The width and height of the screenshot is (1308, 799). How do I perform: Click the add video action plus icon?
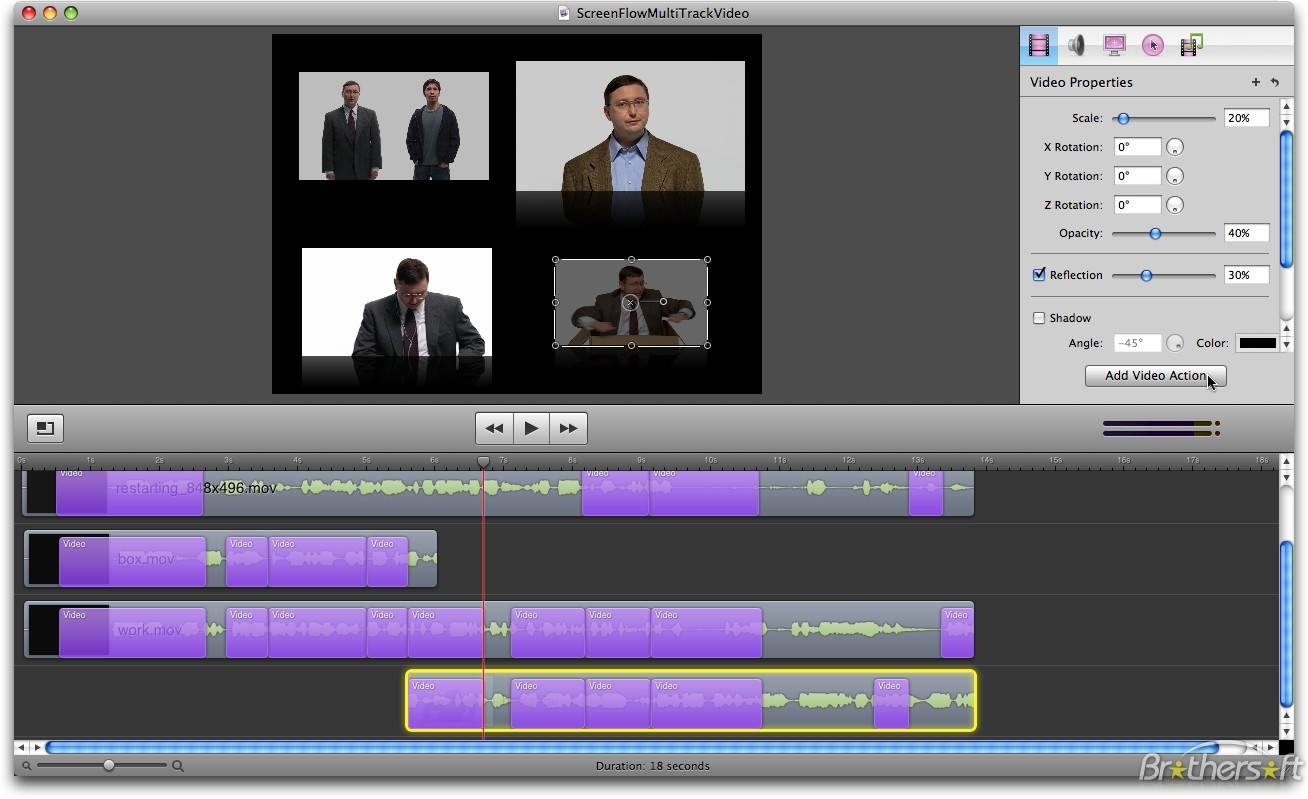[x=1256, y=82]
